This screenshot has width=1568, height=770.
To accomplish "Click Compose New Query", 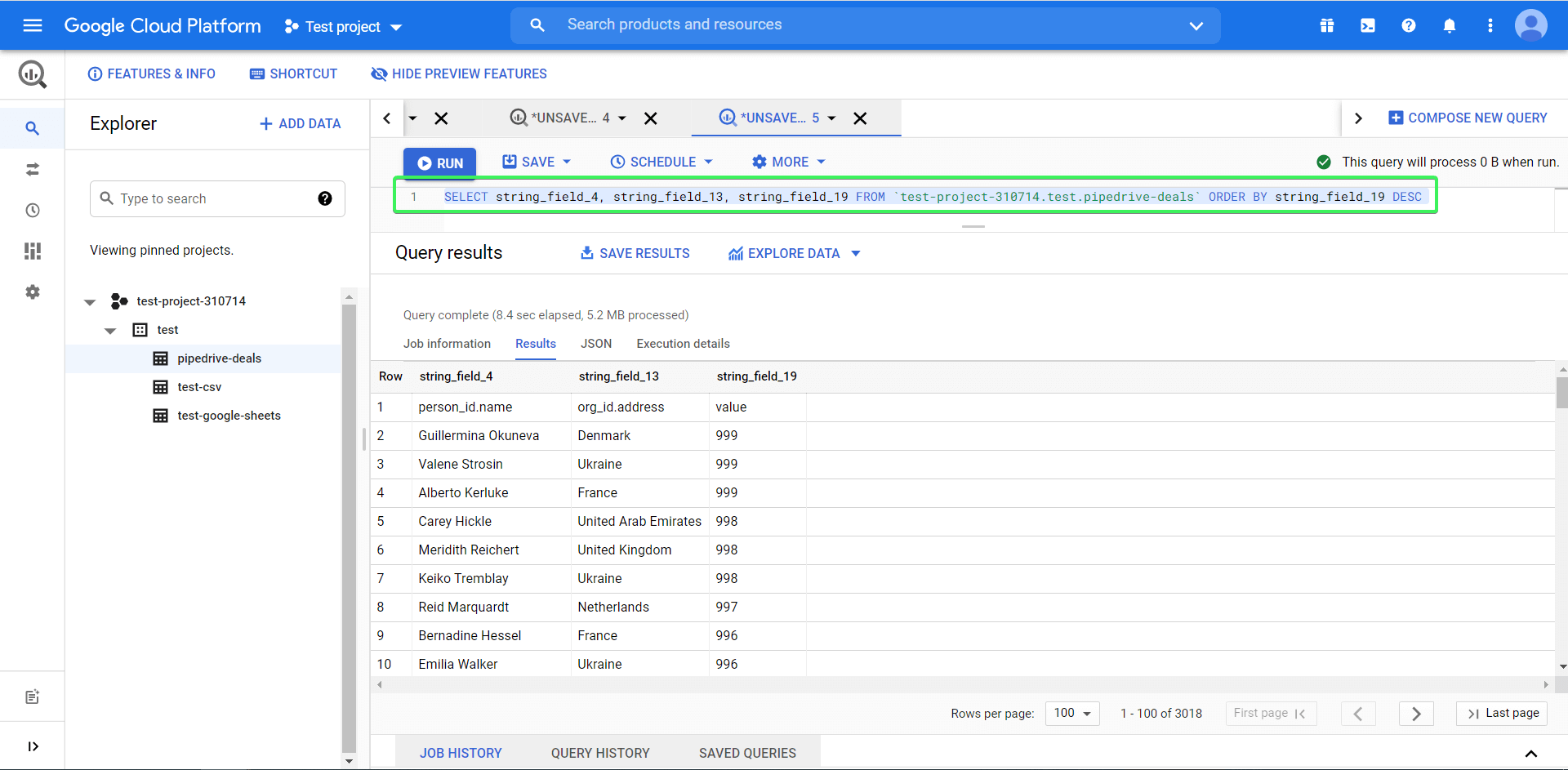I will [x=1468, y=118].
